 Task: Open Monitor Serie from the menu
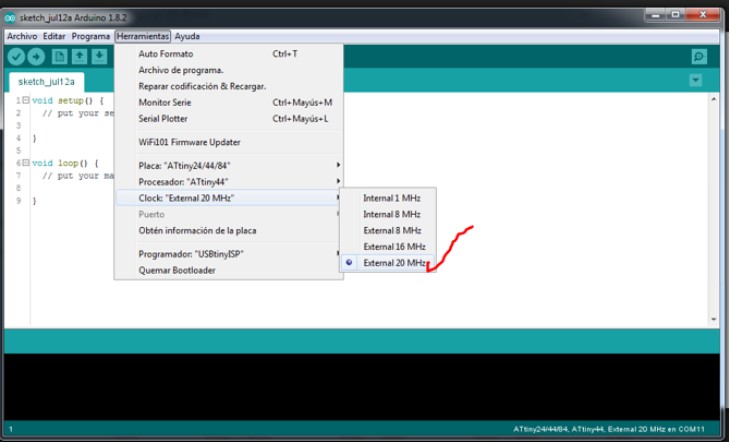[x=229, y=102]
